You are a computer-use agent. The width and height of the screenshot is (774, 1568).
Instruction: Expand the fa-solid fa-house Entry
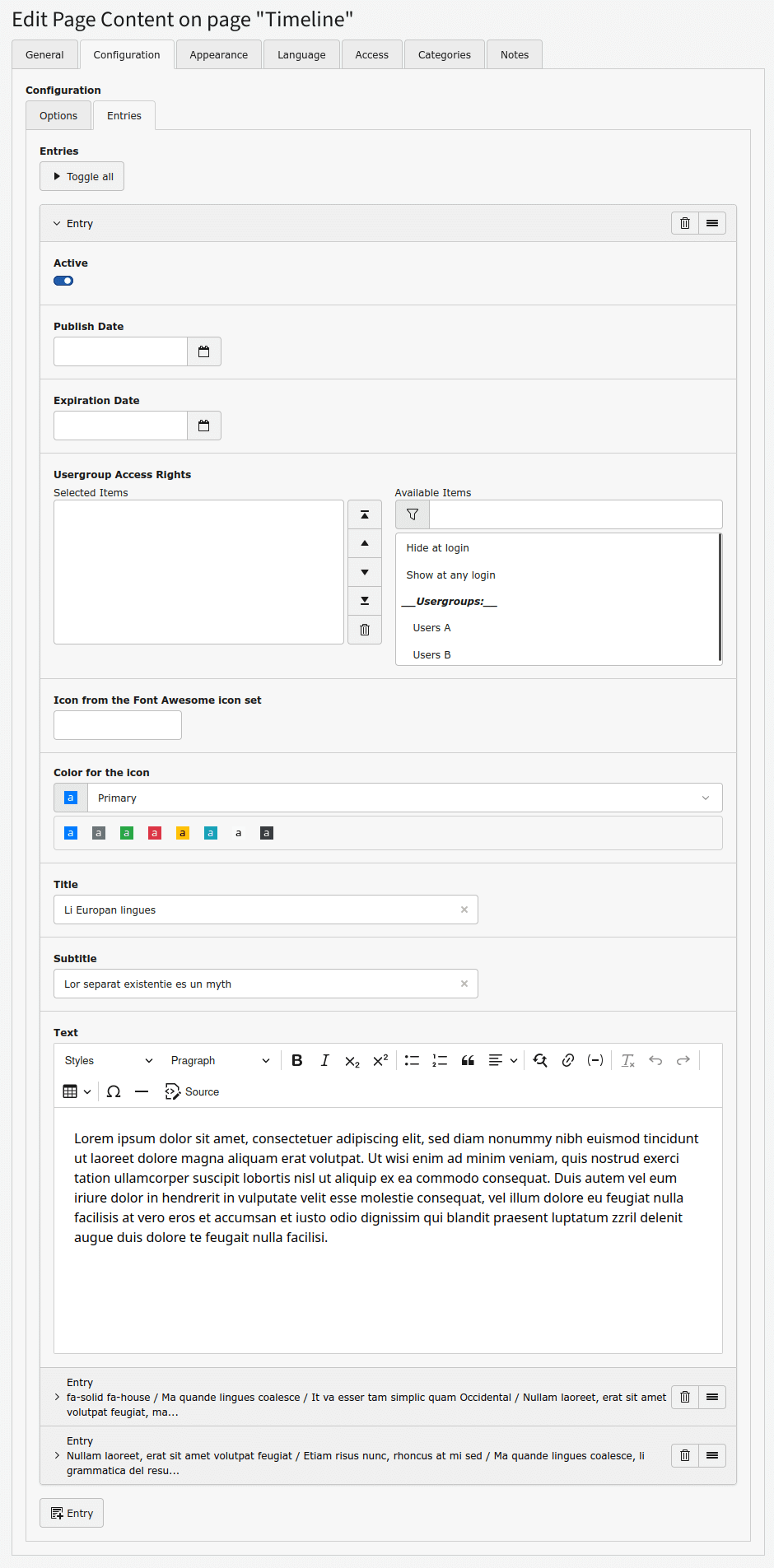pos(57,1397)
